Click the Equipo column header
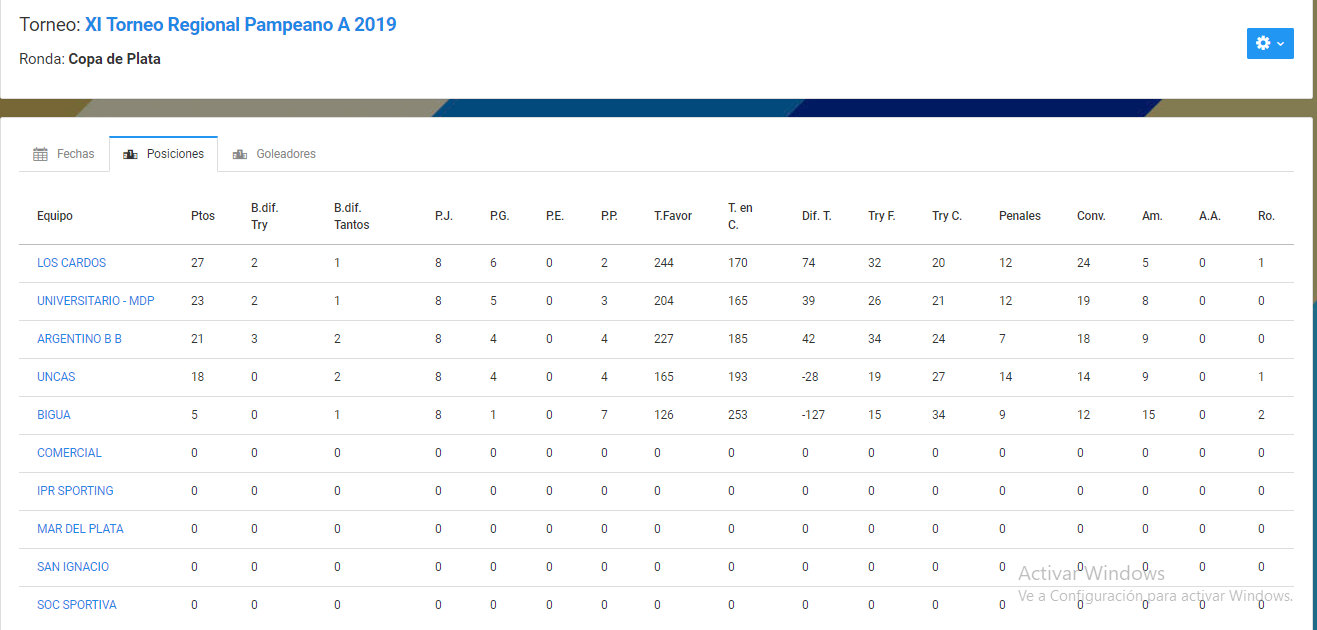 [x=55, y=216]
